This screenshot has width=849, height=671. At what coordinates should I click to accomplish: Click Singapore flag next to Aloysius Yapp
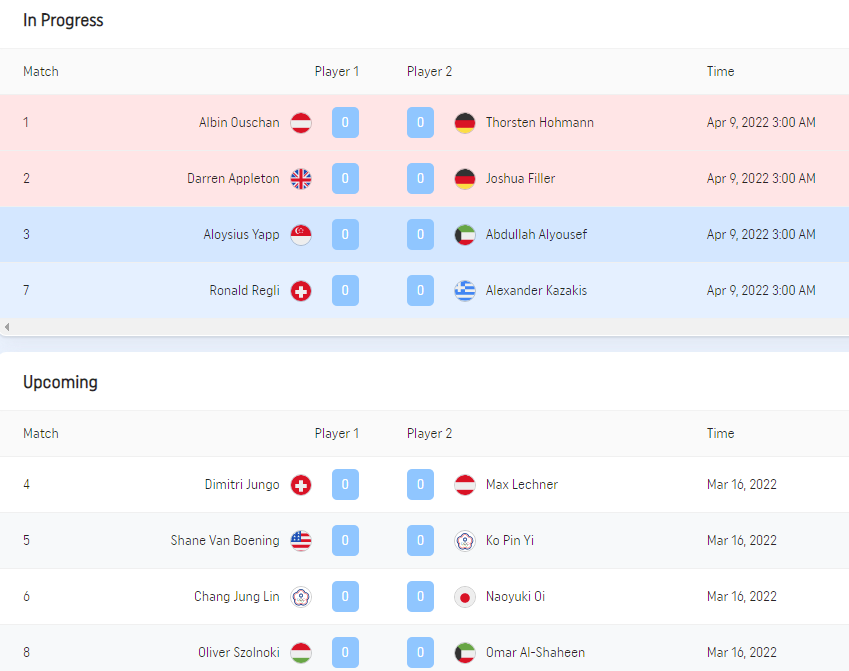tap(301, 235)
